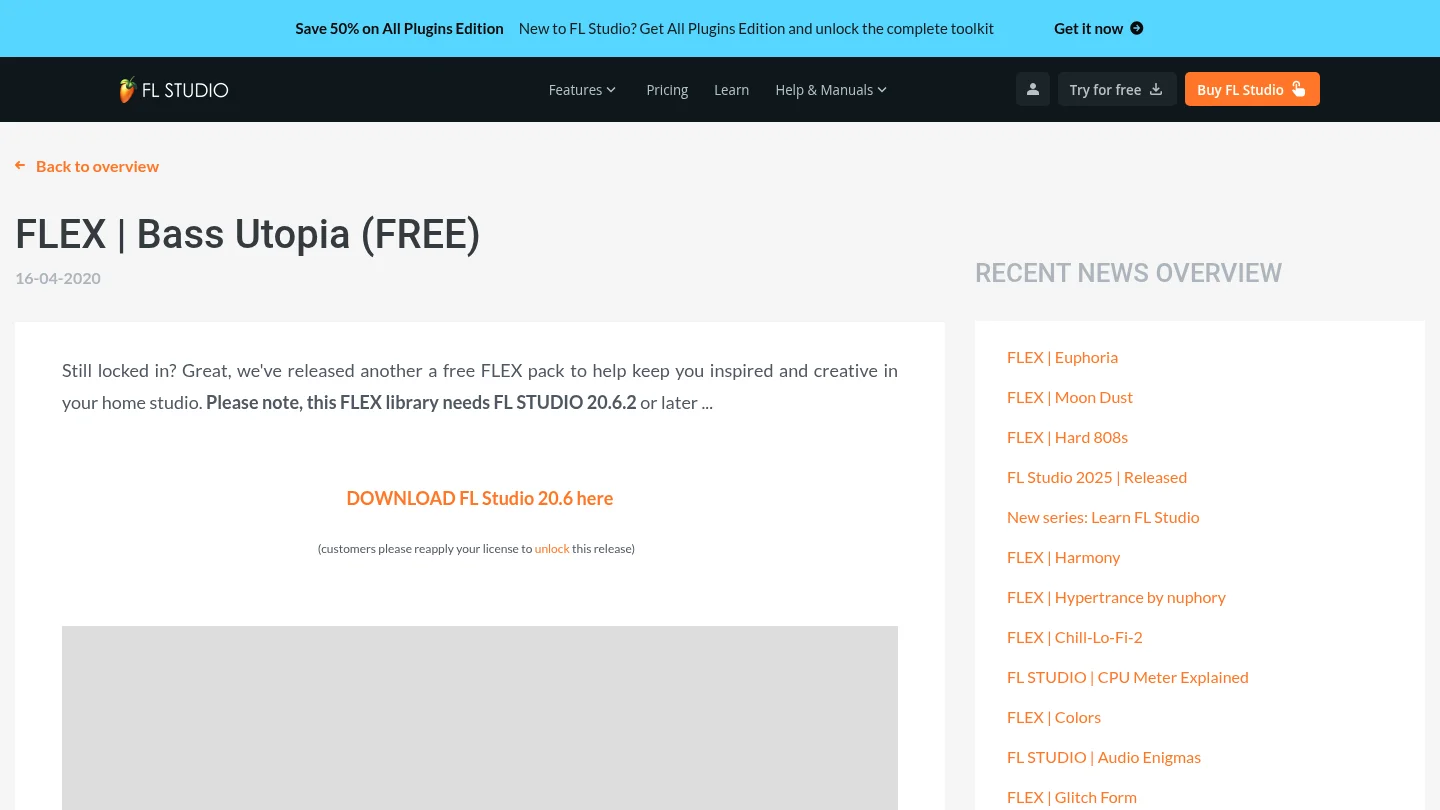Open the user account icon

click(1033, 89)
